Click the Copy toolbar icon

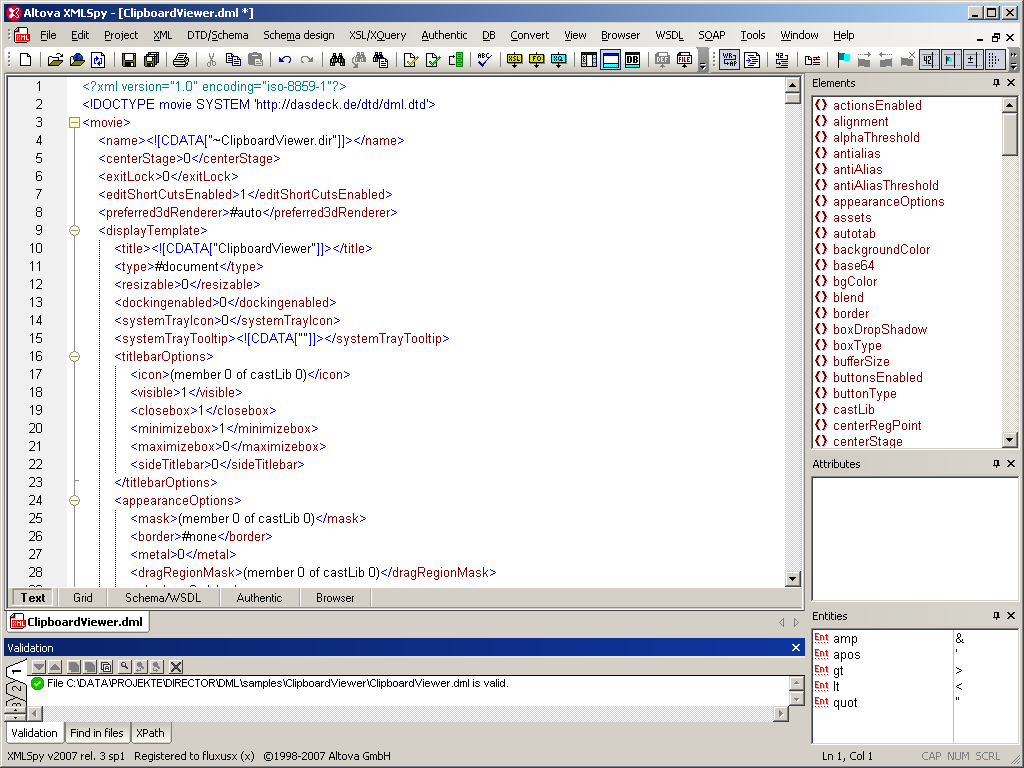[233, 60]
